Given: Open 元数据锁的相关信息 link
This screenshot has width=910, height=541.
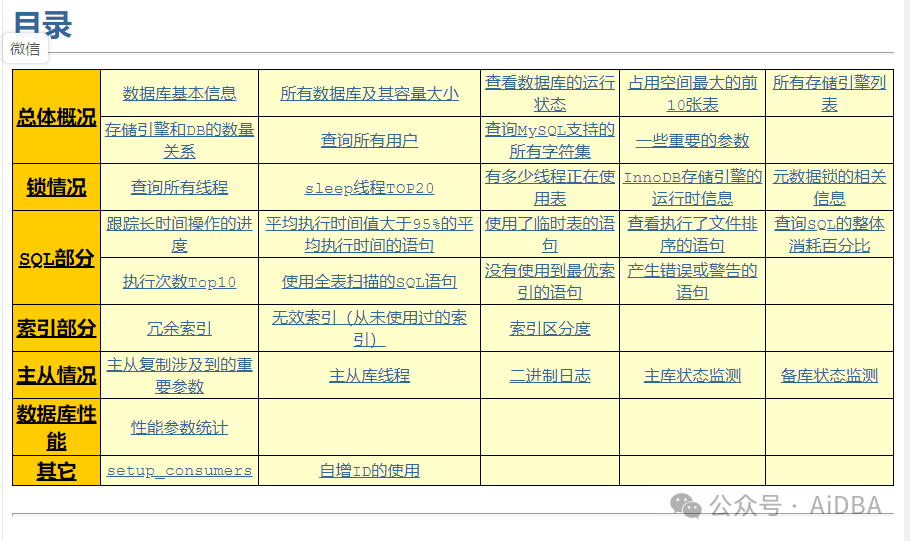Looking at the screenshot, I should point(829,187).
